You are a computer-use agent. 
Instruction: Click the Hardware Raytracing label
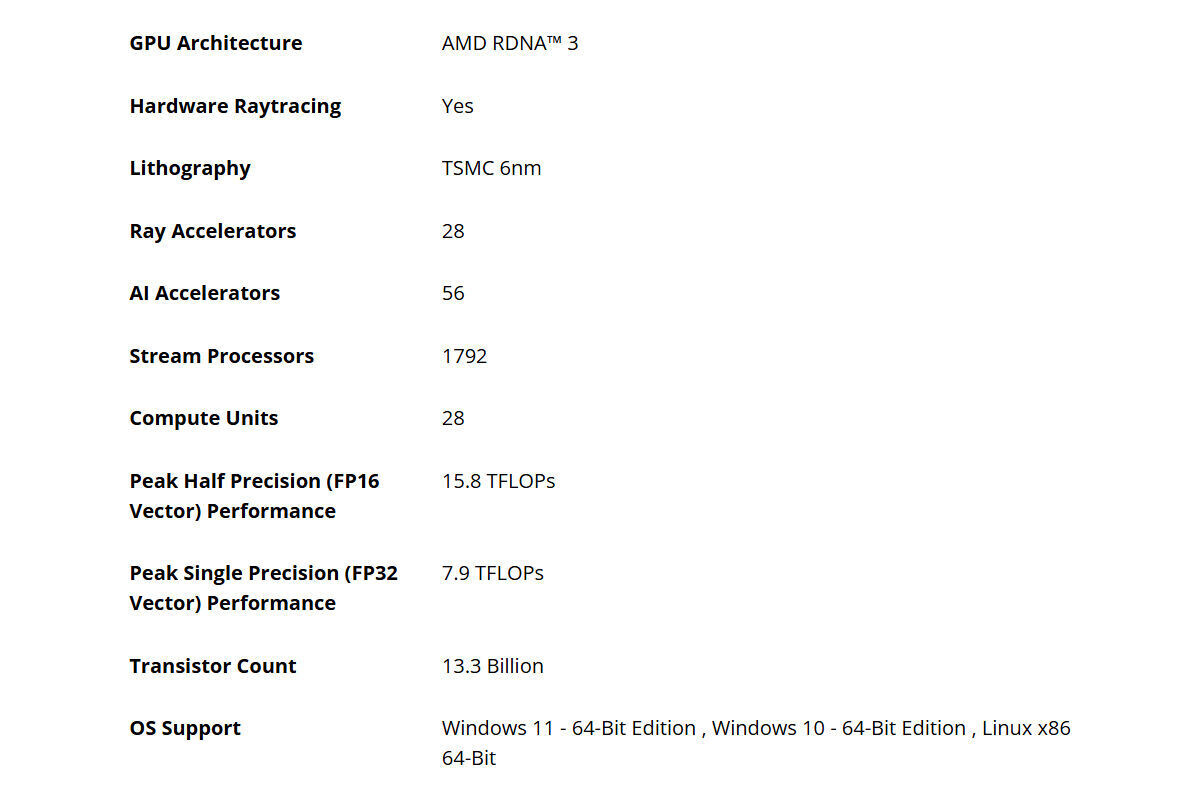click(x=235, y=106)
